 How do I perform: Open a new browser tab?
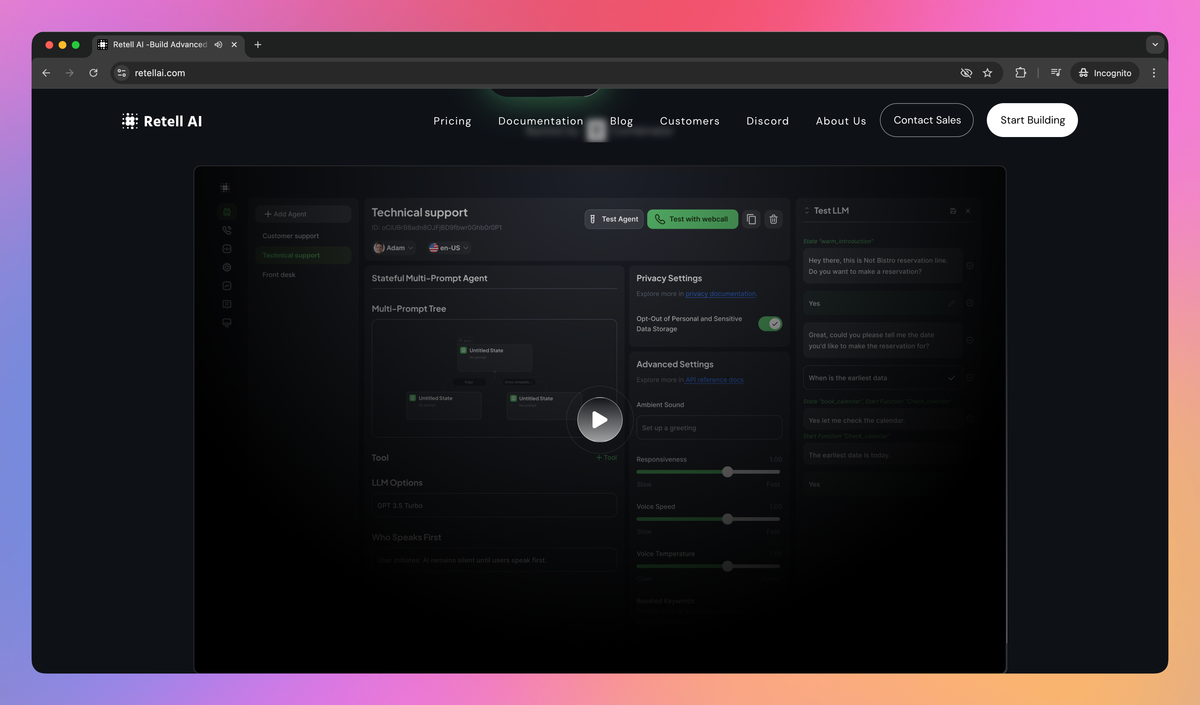click(x=258, y=45)
